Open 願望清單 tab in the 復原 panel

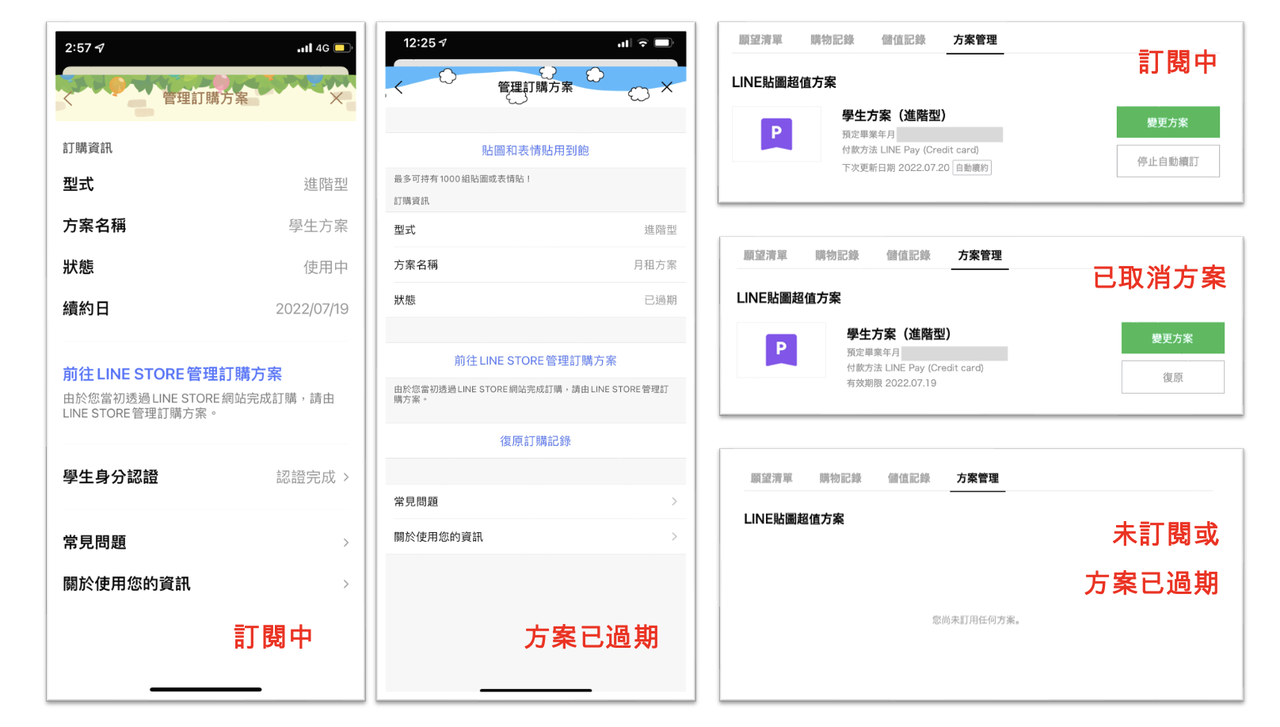[x=765, y=256]
